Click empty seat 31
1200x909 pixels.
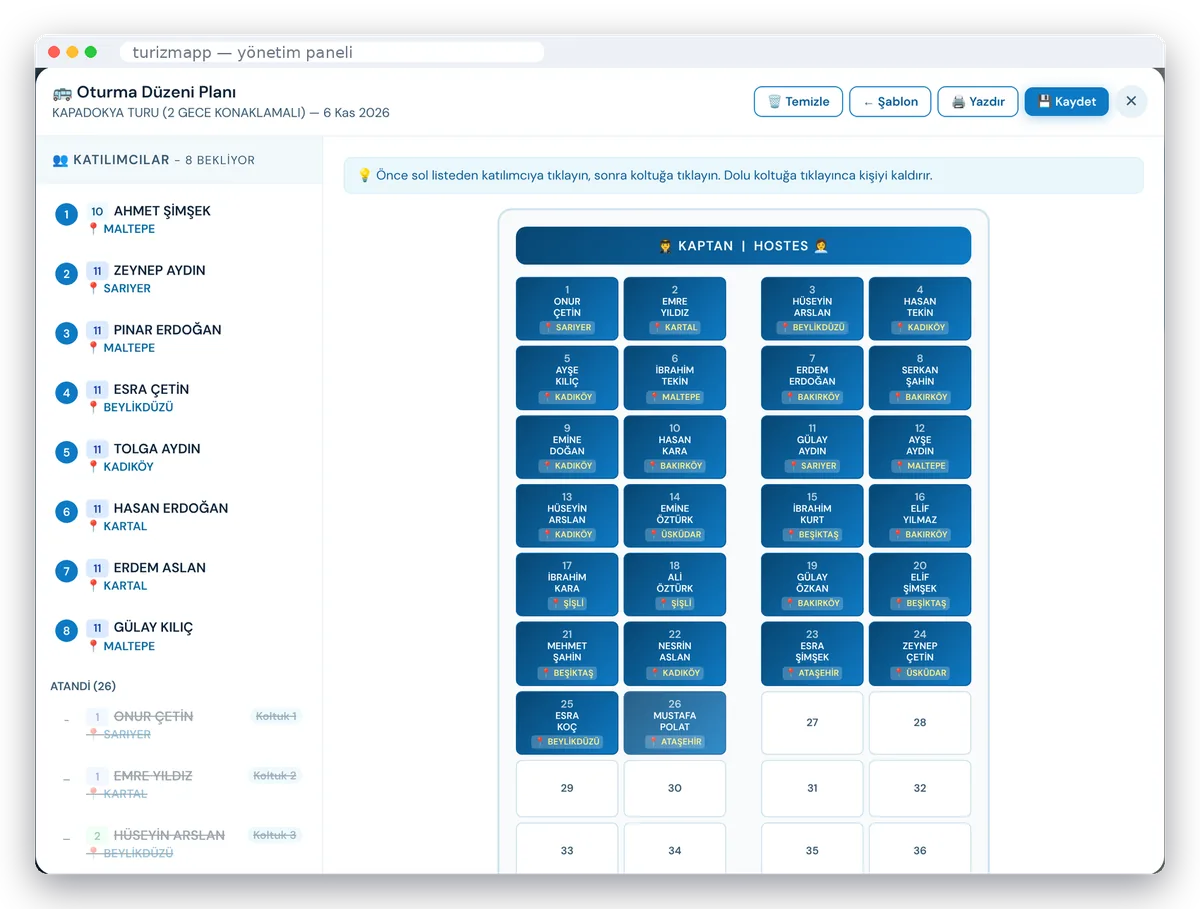tap(812, 789)
